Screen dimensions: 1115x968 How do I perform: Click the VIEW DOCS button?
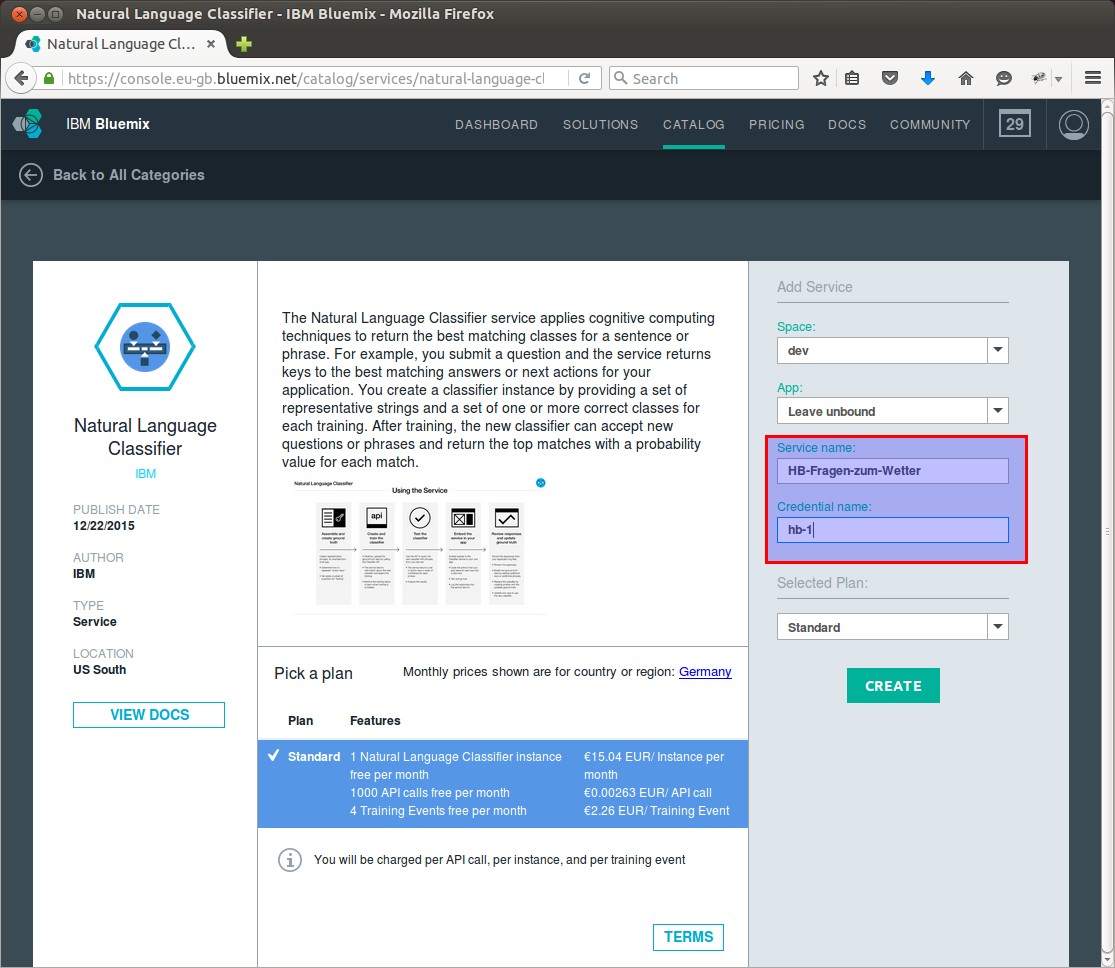click(x=149, y=715)
